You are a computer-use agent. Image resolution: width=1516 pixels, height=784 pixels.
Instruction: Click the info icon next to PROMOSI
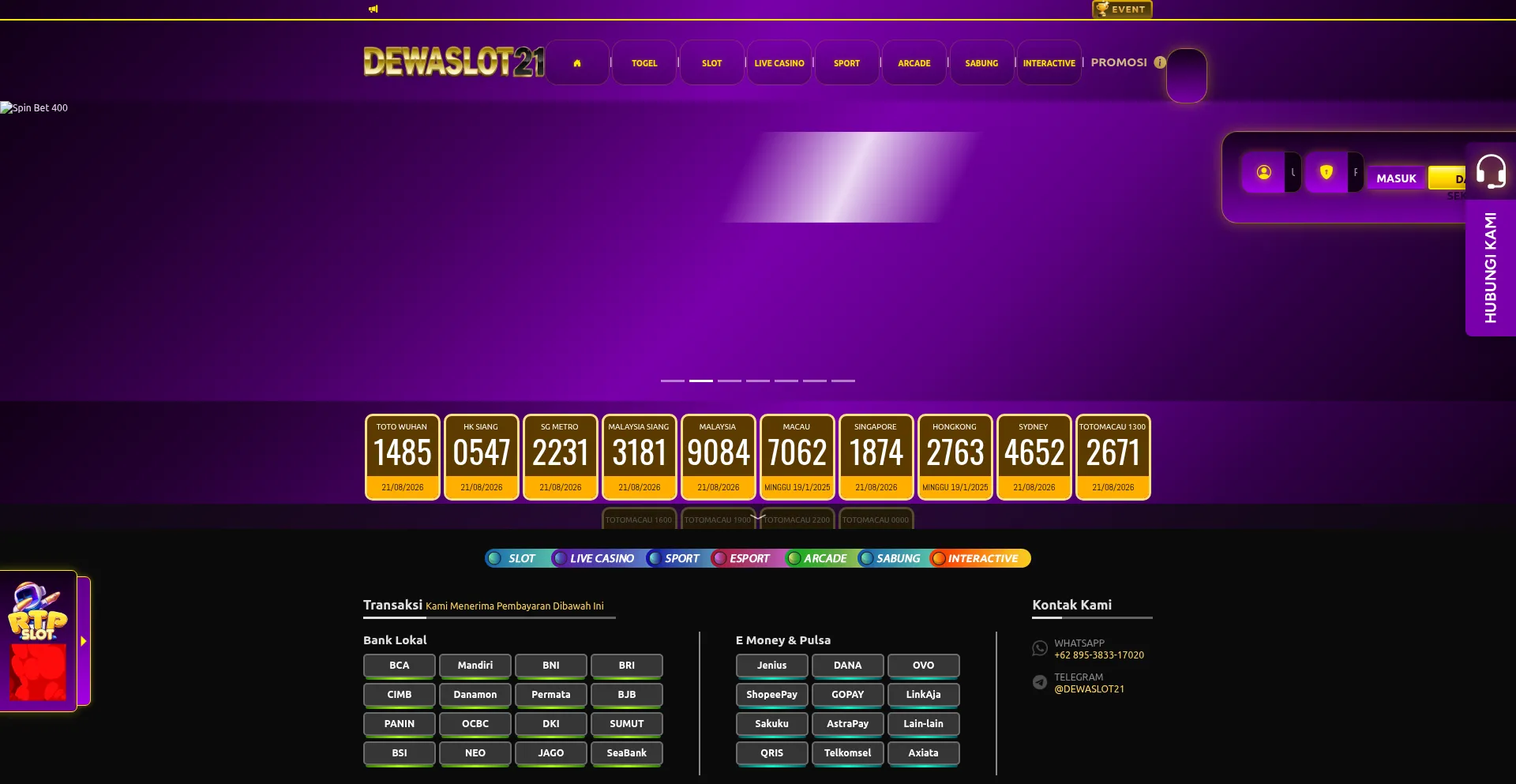[1160, 62]
